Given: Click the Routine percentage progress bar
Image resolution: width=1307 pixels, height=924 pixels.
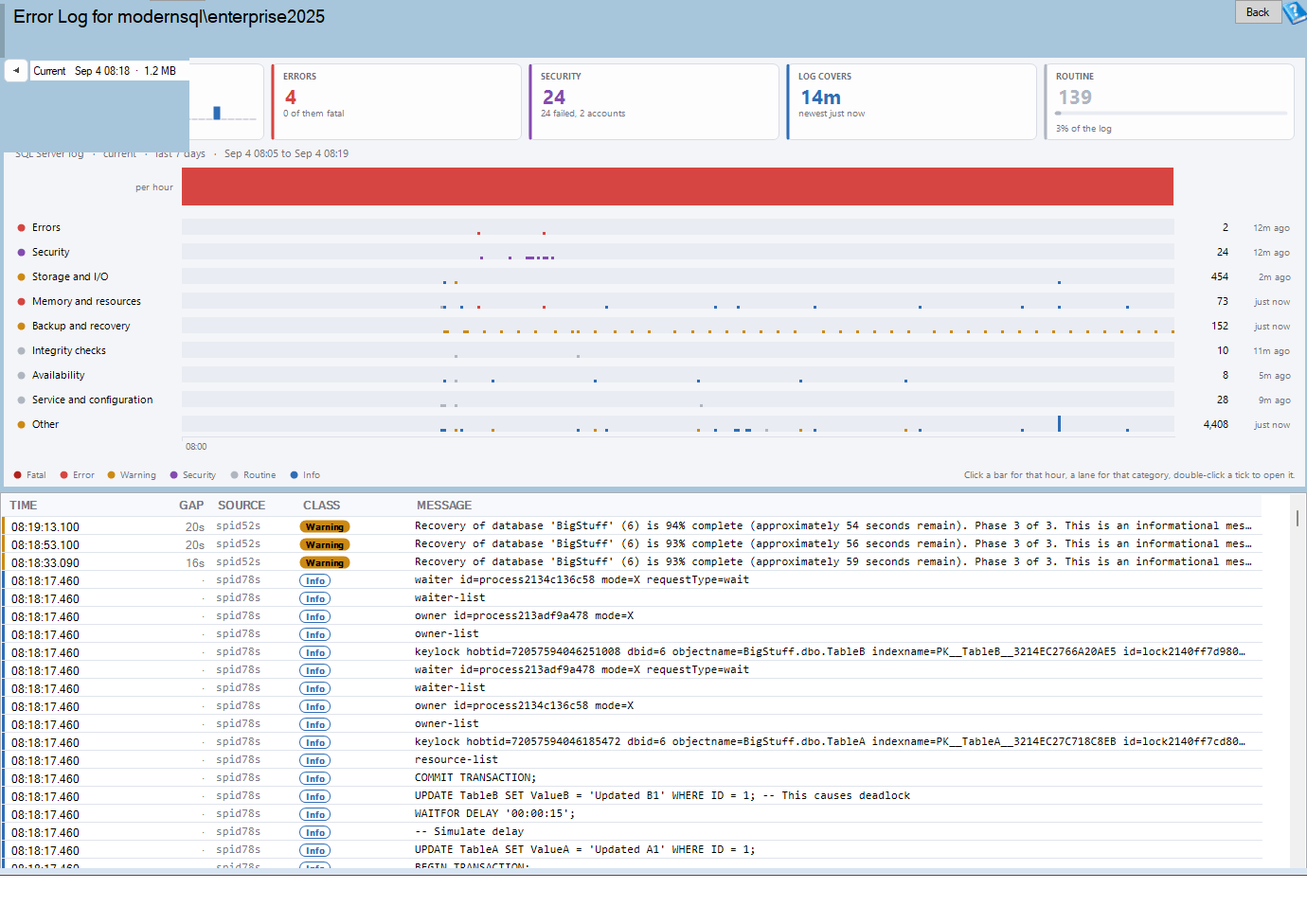Looking at the screenshot, I should (x=1172, y=114).
